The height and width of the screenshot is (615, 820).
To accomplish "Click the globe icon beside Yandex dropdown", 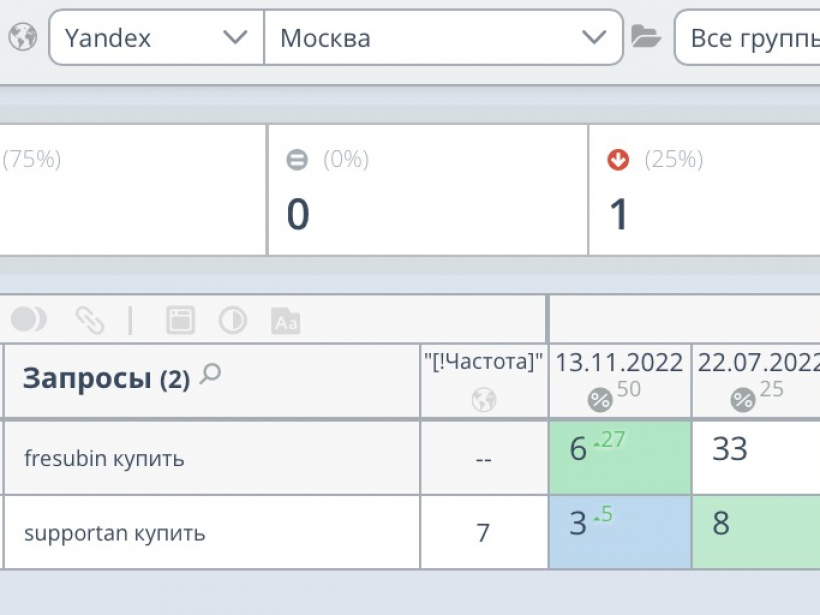I will pyautogui.click(x=22, y=38).
